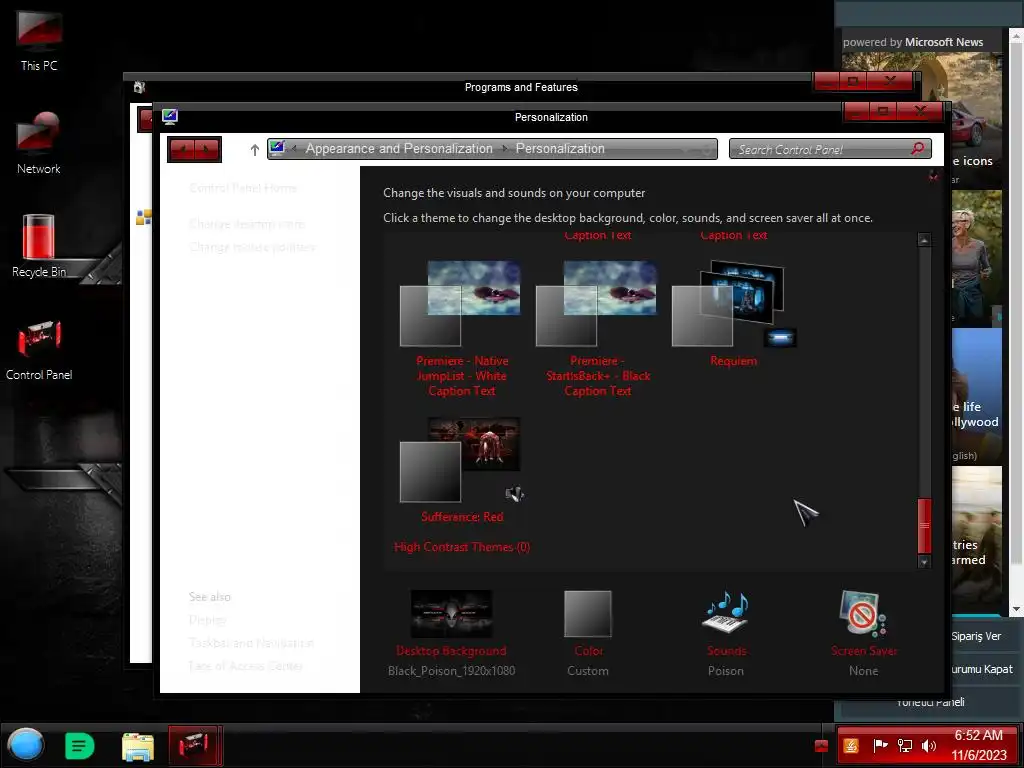Click the help icon in Personalization pane
The height and width of the screenshot is (768, 1024).
[933, 176]
